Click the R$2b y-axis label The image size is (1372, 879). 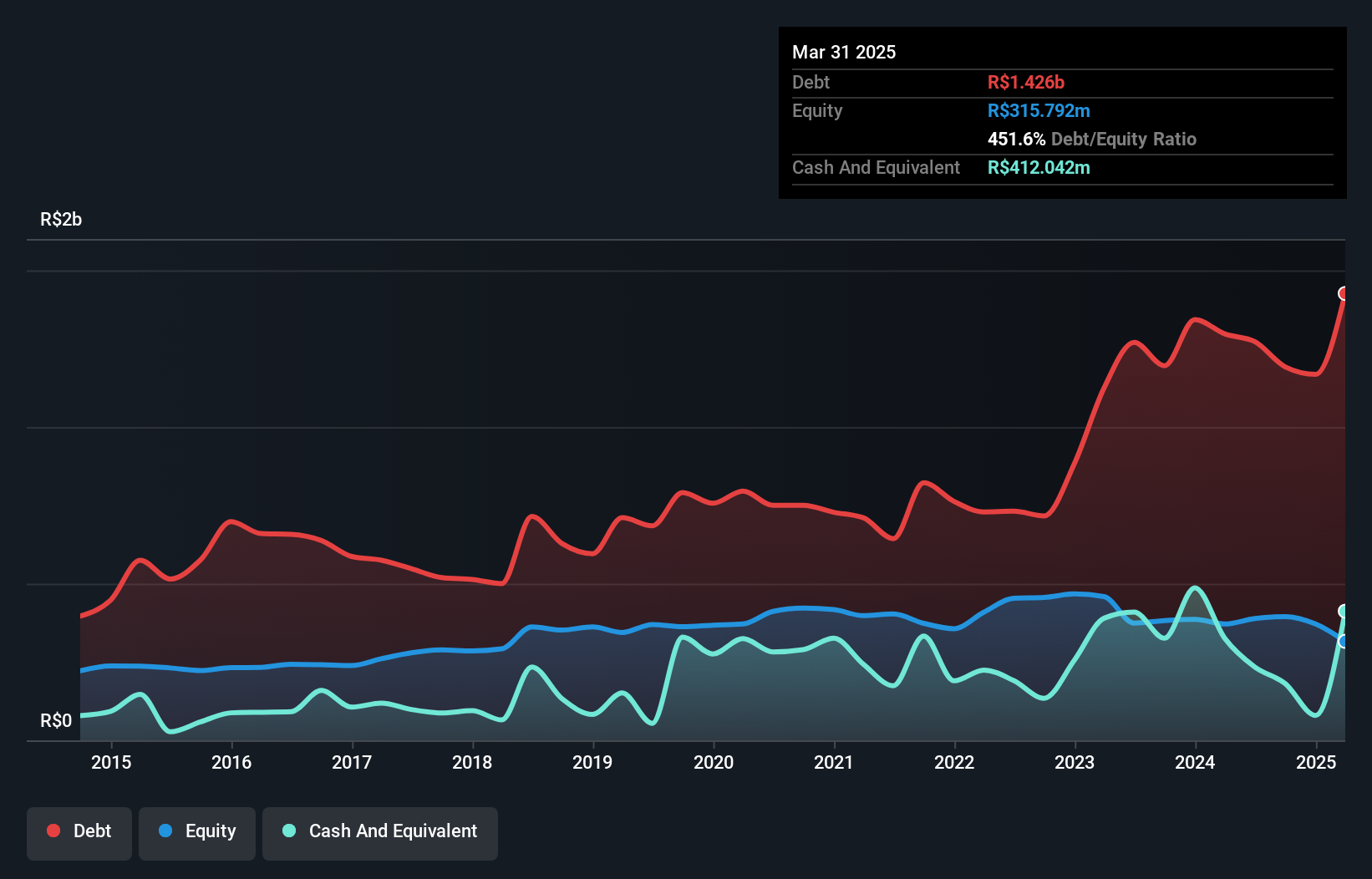click(61, 219)
